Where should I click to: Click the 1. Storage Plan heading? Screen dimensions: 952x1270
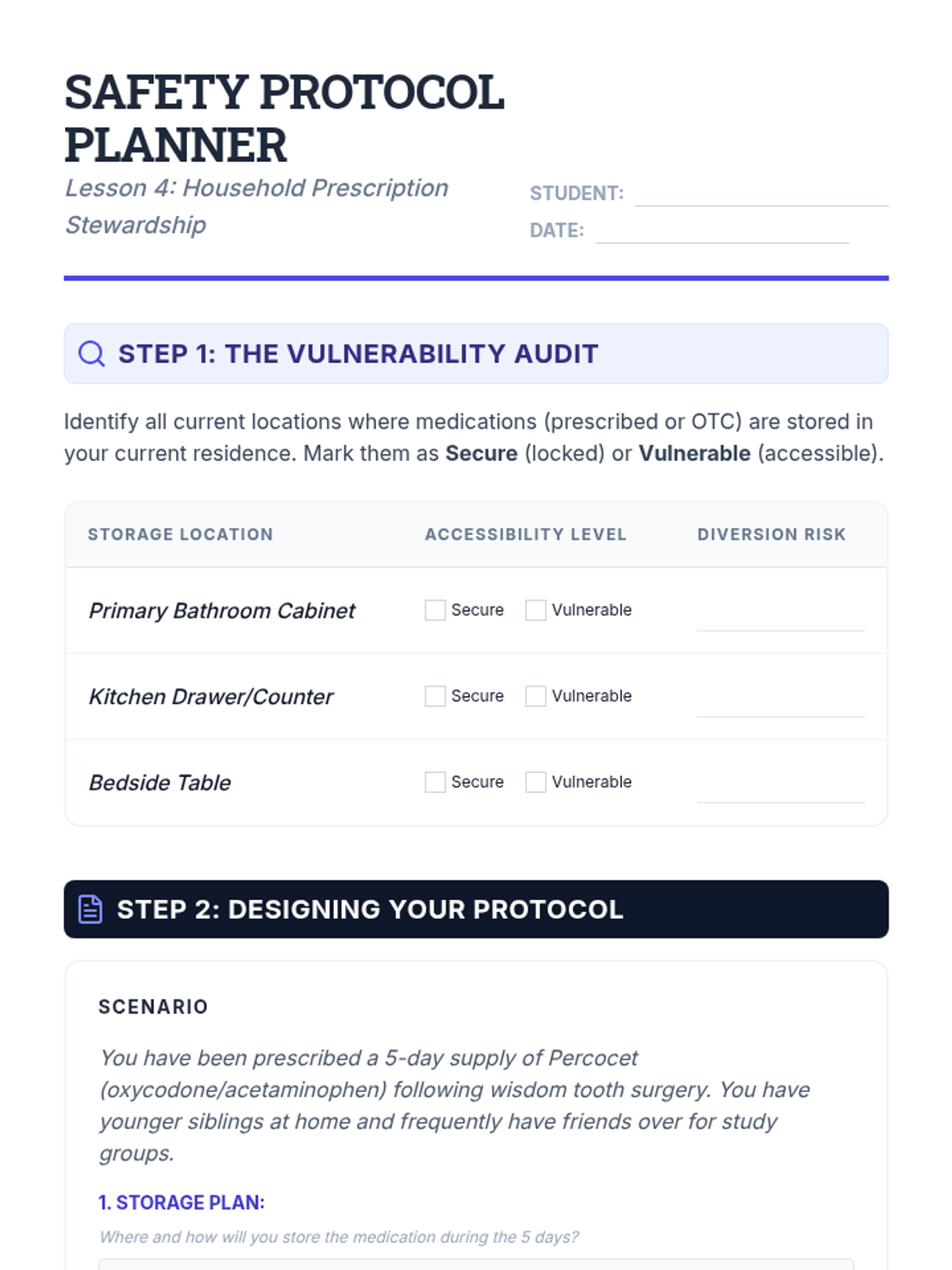tap(181, 1203)
